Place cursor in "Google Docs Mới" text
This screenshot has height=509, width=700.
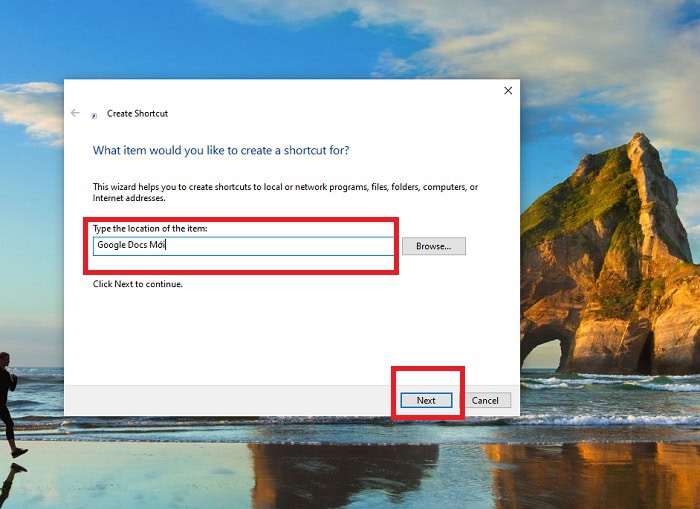click(x=130, y=245)
